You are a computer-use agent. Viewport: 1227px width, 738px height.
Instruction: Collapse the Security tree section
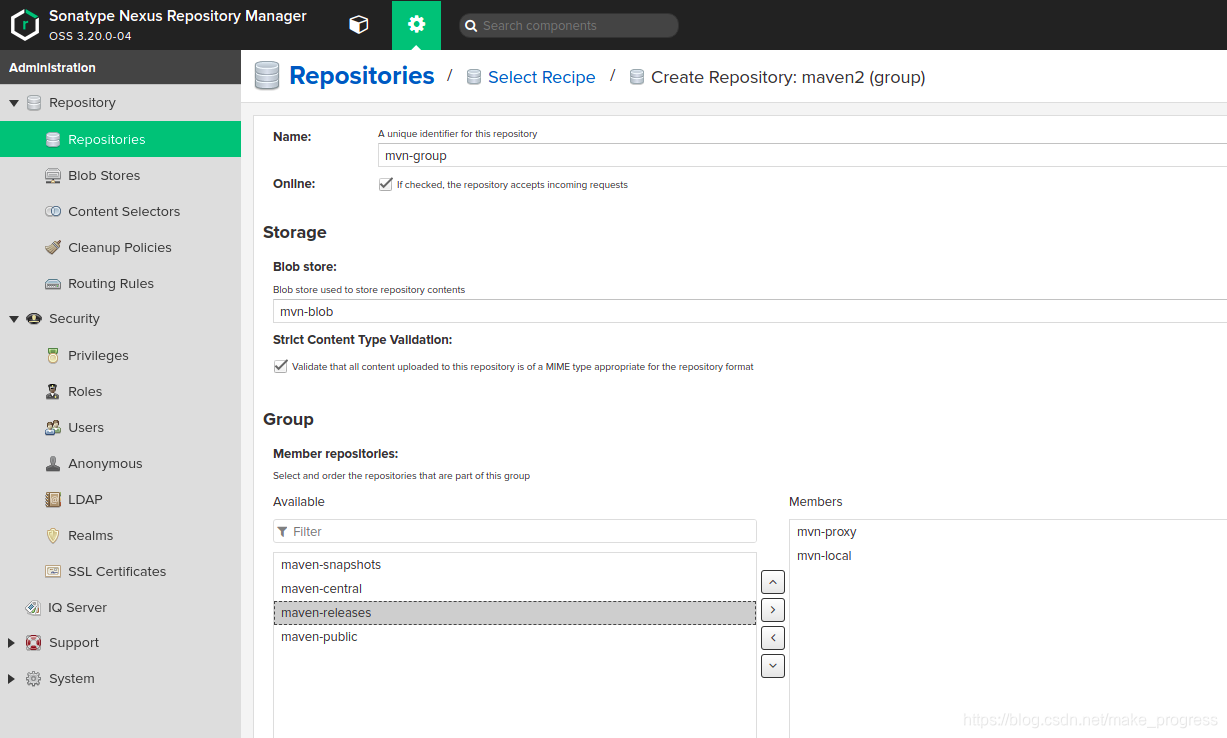pyautogui.click(x=14, y=319)
